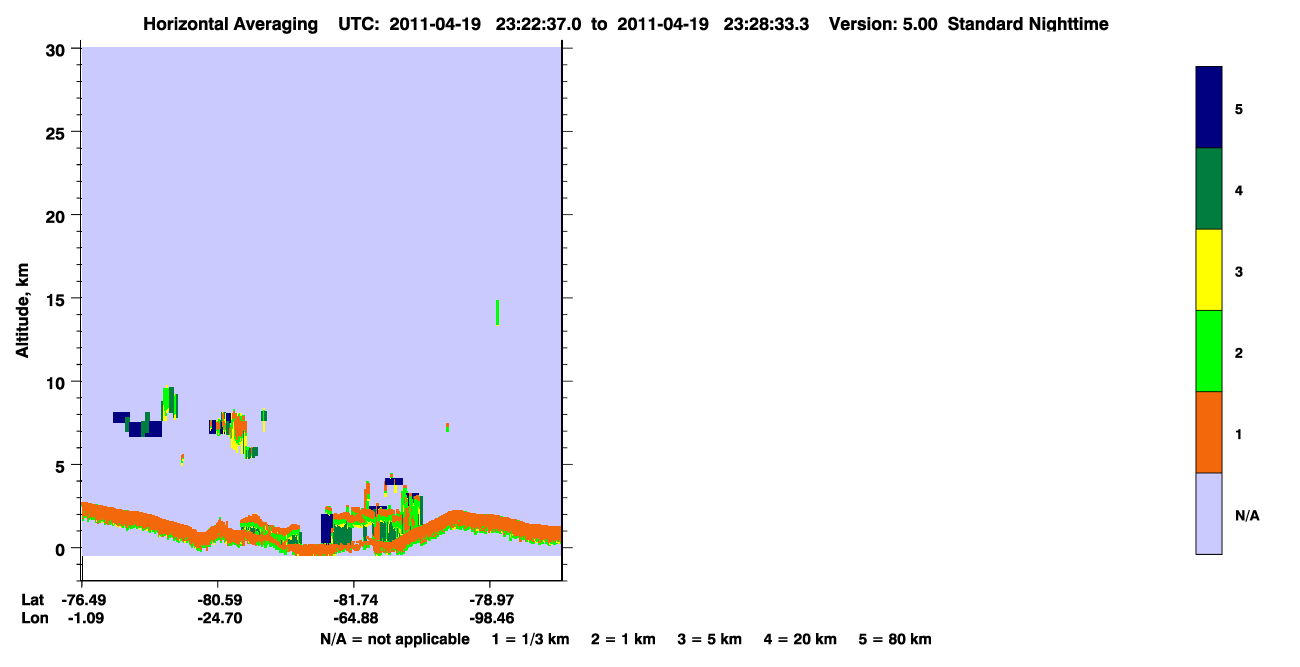Click the y-axis tick label '30'
The width and height of the screenshot is (1300, 667).
point(57,49)
